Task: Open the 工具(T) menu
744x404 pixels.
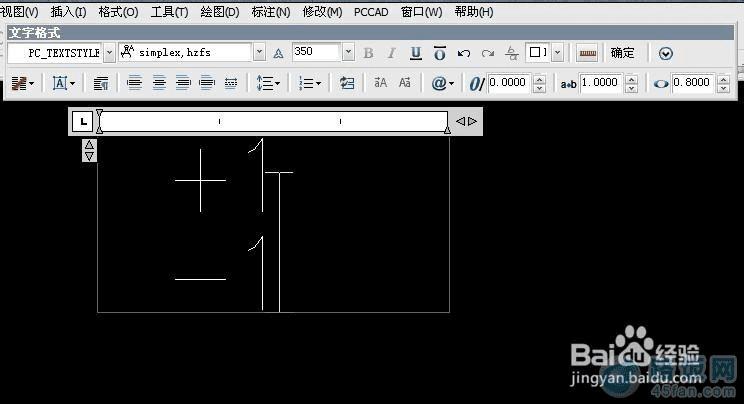Action: (x=169, y=12)
